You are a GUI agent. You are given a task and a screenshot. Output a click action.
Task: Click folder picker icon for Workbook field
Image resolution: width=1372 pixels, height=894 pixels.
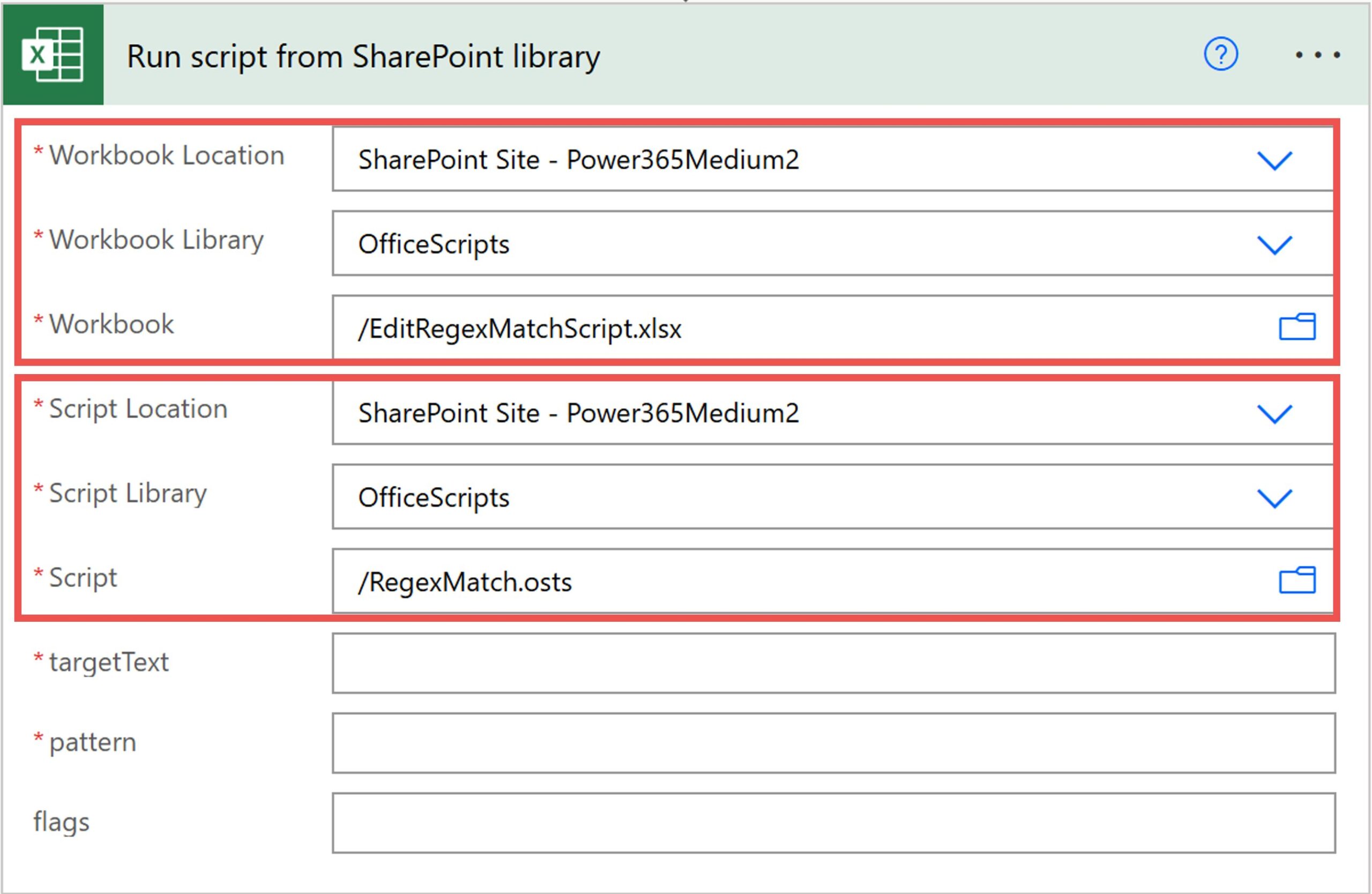pos(1297,327)
